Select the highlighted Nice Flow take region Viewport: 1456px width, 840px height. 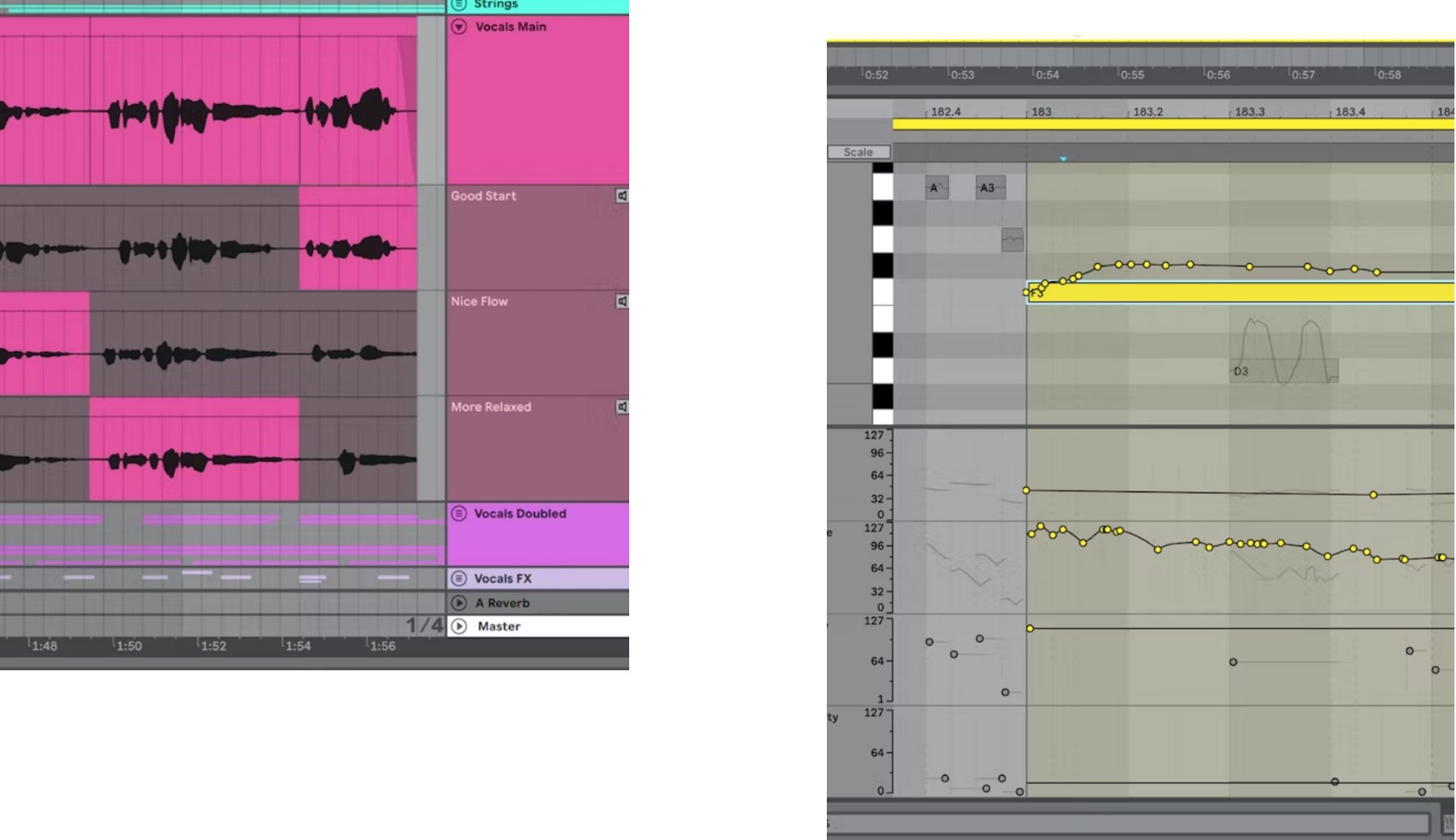[x=44, y=344]
